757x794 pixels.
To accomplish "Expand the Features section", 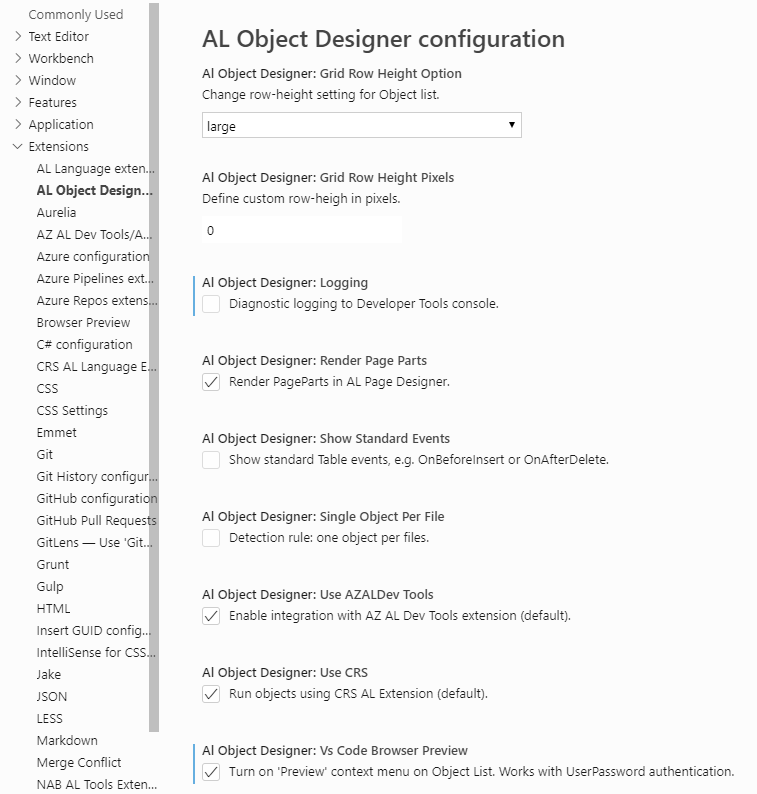I will 18,102.
